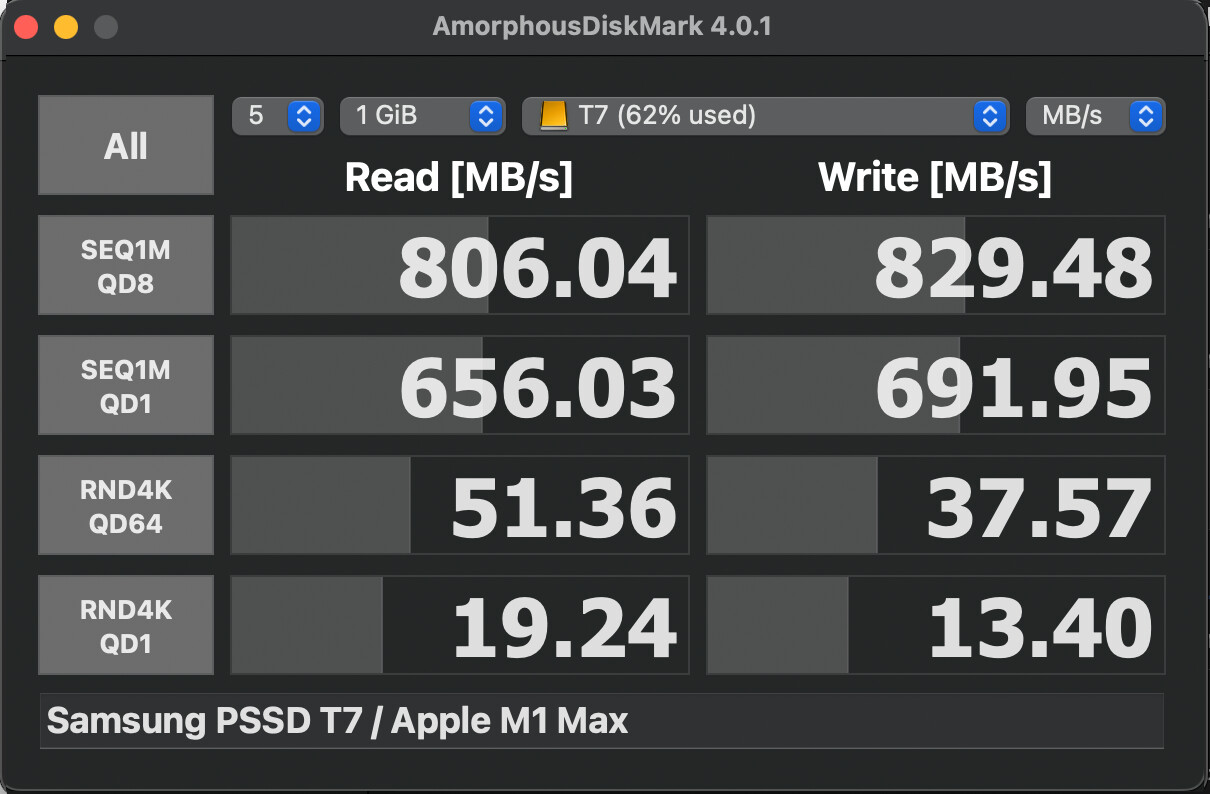The height and width of the screenshot is (794, 1210).
Task: Click the All benchmark button
Action: (x=126, y=145)
